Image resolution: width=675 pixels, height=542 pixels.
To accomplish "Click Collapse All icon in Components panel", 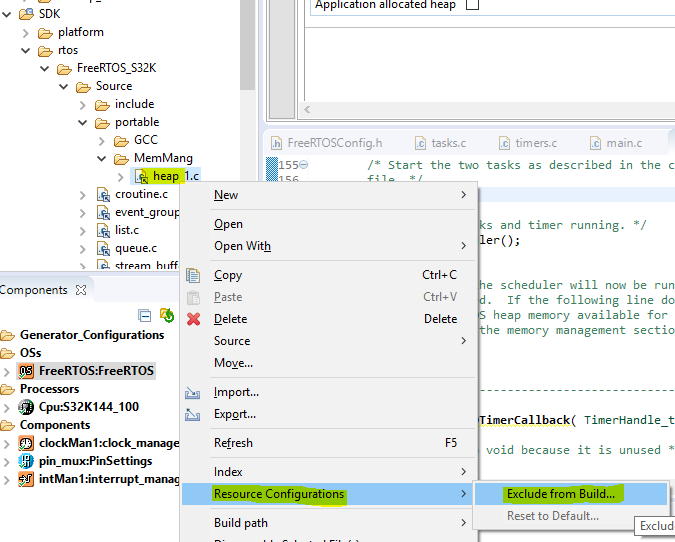I will [x=145, y=316].
